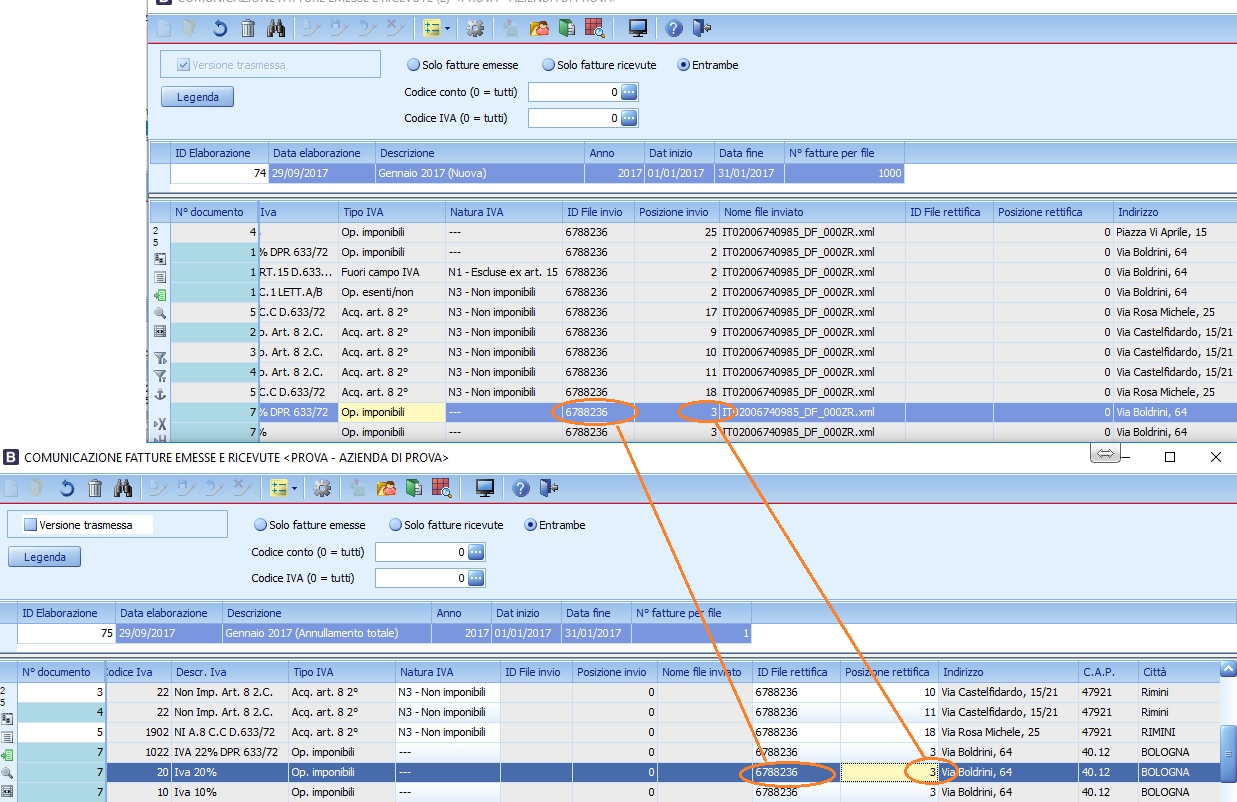This screenshot has height=802, width=1237.
Task: Click Legenda button in upper window
Action: tap(197, 97)
